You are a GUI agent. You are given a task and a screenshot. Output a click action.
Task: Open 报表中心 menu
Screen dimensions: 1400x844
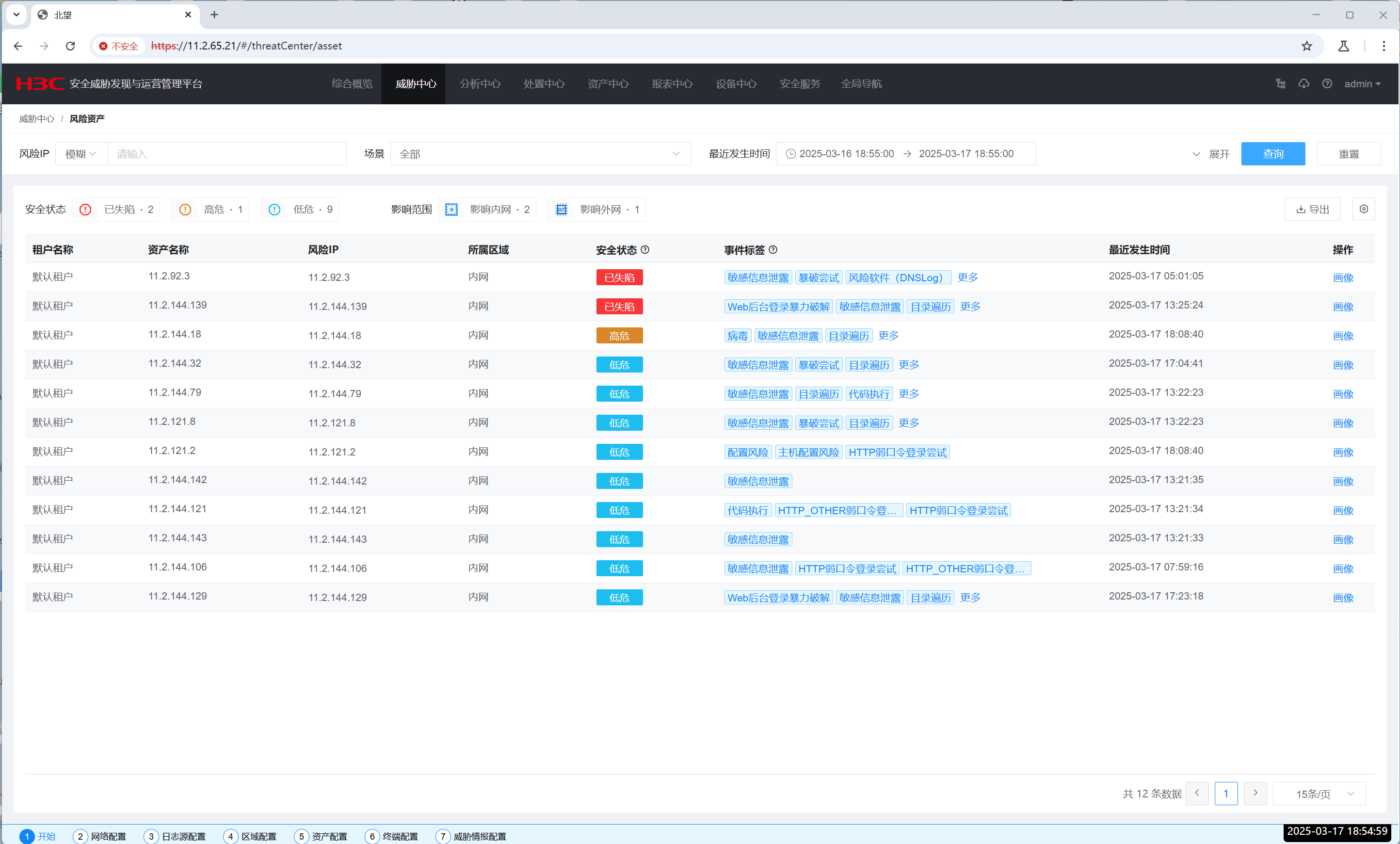click(672, 83)
